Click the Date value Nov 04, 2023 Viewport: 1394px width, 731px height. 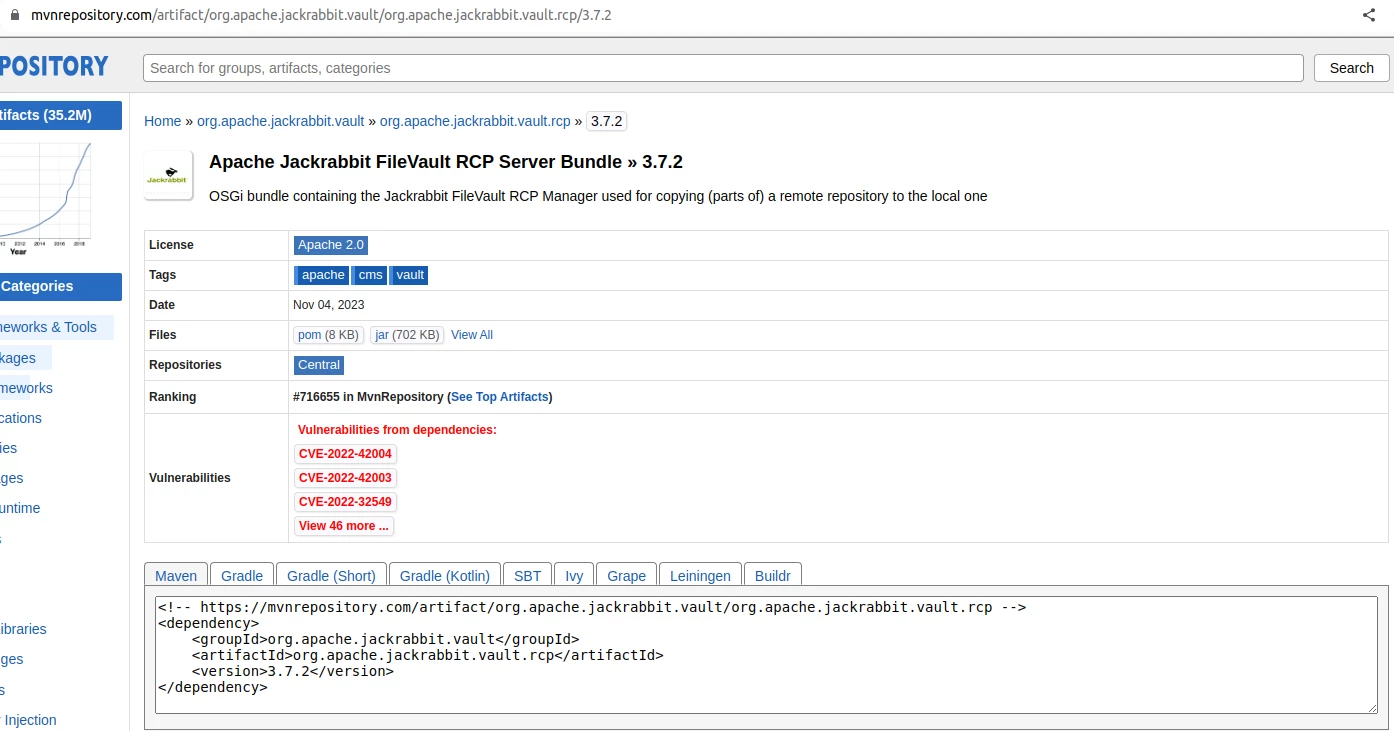point(328,305)
